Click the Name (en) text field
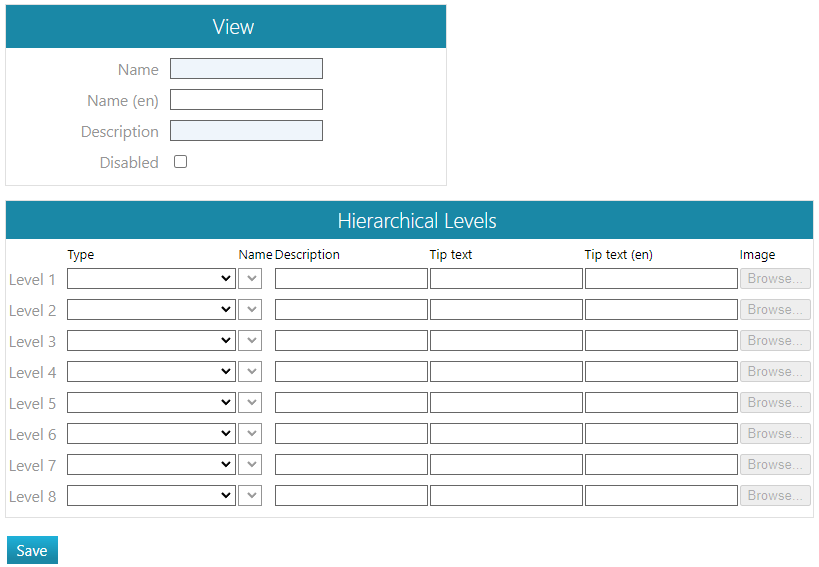The image size is (819, 567). (246, 100)
